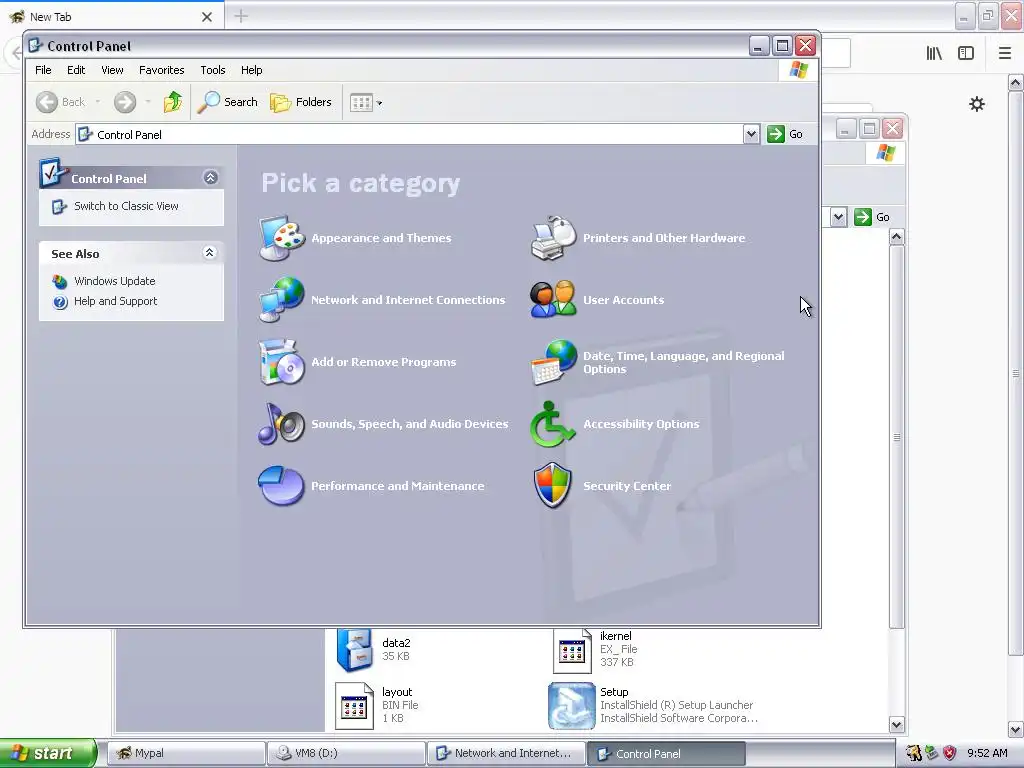
Task: Open the Forward button history dropdown arrow
Action: point(148,102)
